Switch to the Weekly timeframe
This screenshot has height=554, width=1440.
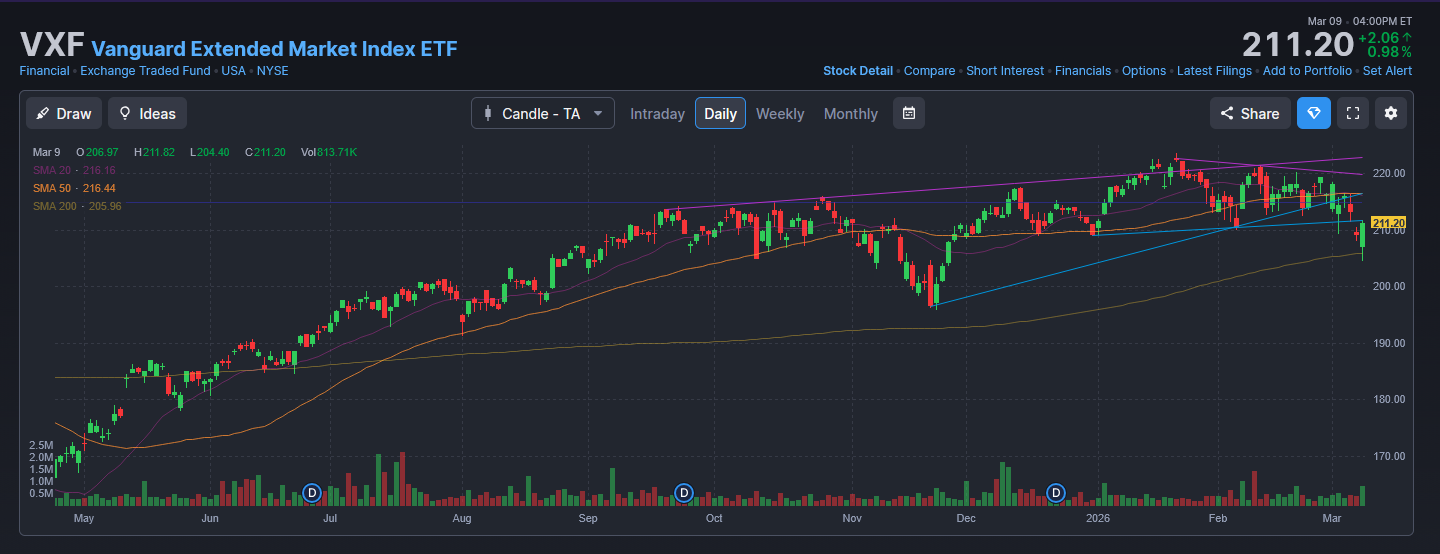point(780,114)
